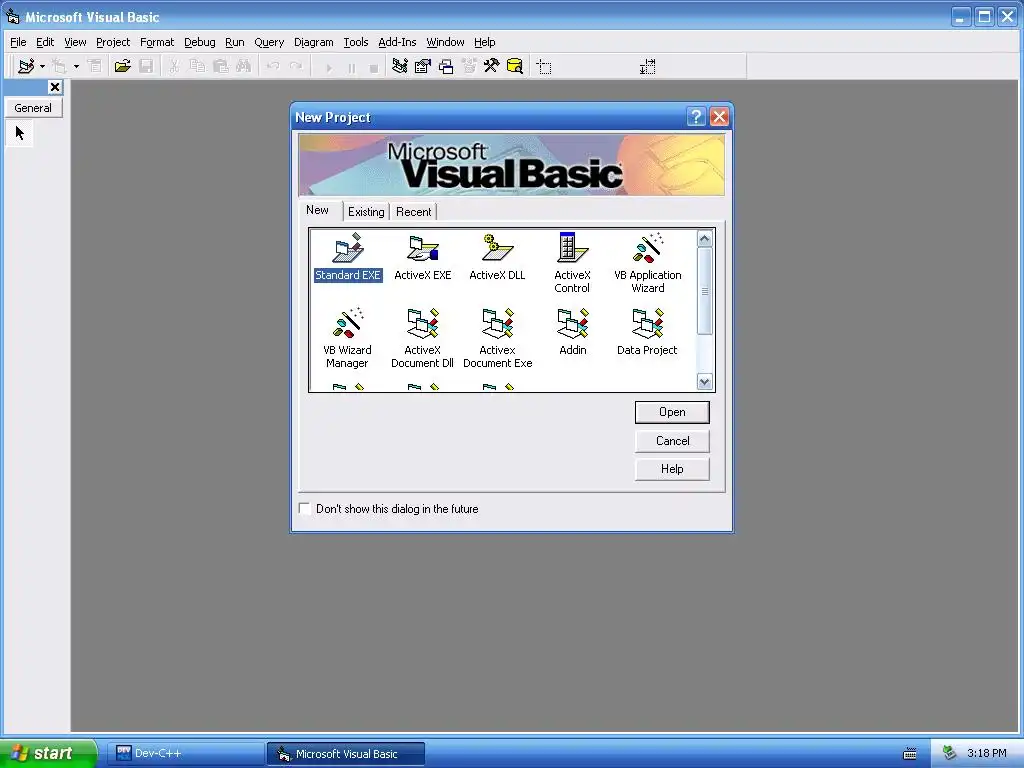Open the View menu
Viewport: 1024px width, 768px height.
75,42
